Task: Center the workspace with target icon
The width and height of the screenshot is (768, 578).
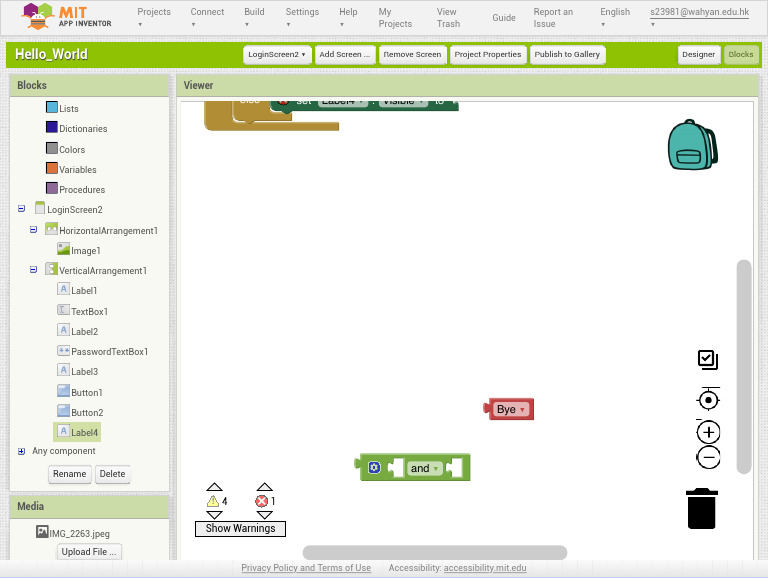Action: (x=708, y=399)
